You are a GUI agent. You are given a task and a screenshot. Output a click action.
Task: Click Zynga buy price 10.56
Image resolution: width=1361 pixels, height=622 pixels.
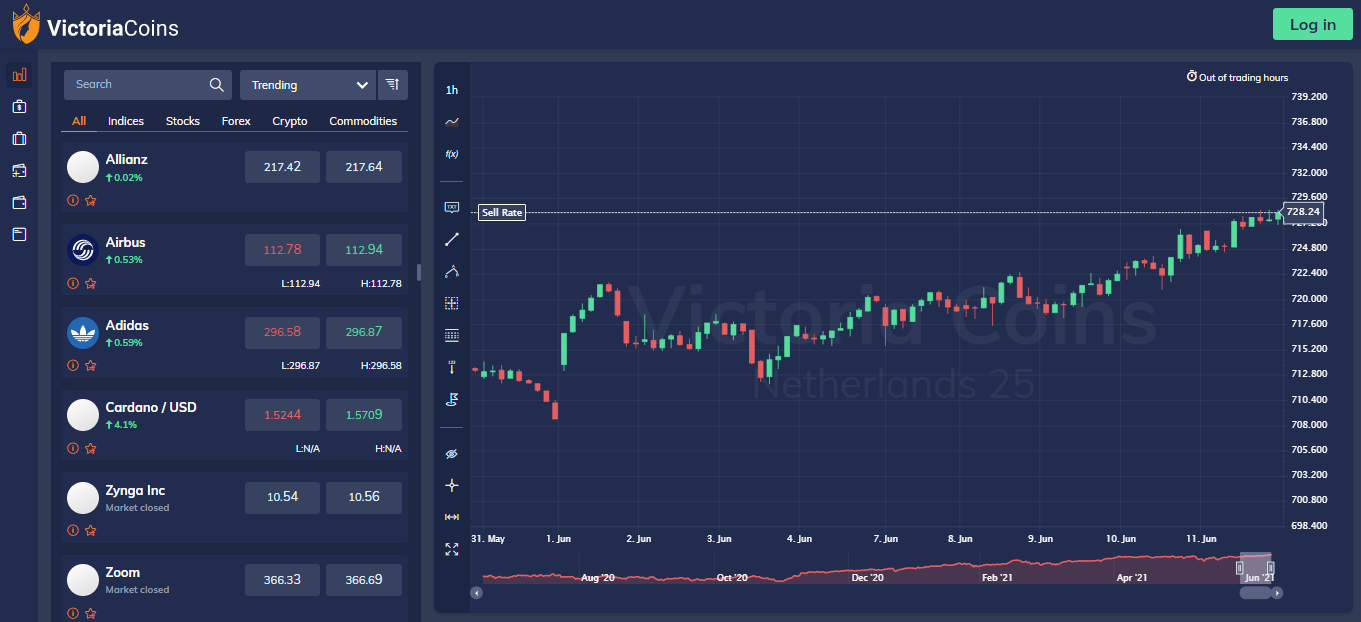(x=364, y=497)
